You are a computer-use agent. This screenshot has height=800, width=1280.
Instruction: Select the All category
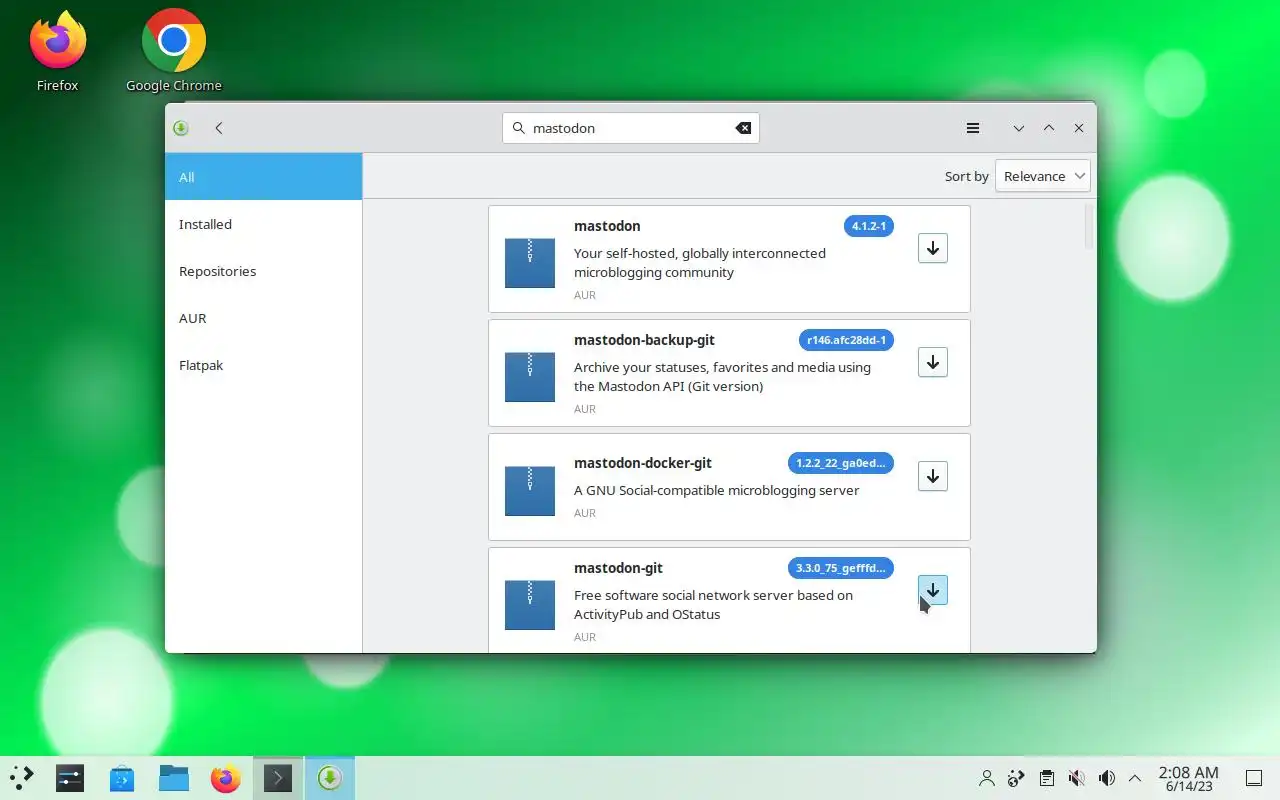pyautogui.click(x=263, y=177)
